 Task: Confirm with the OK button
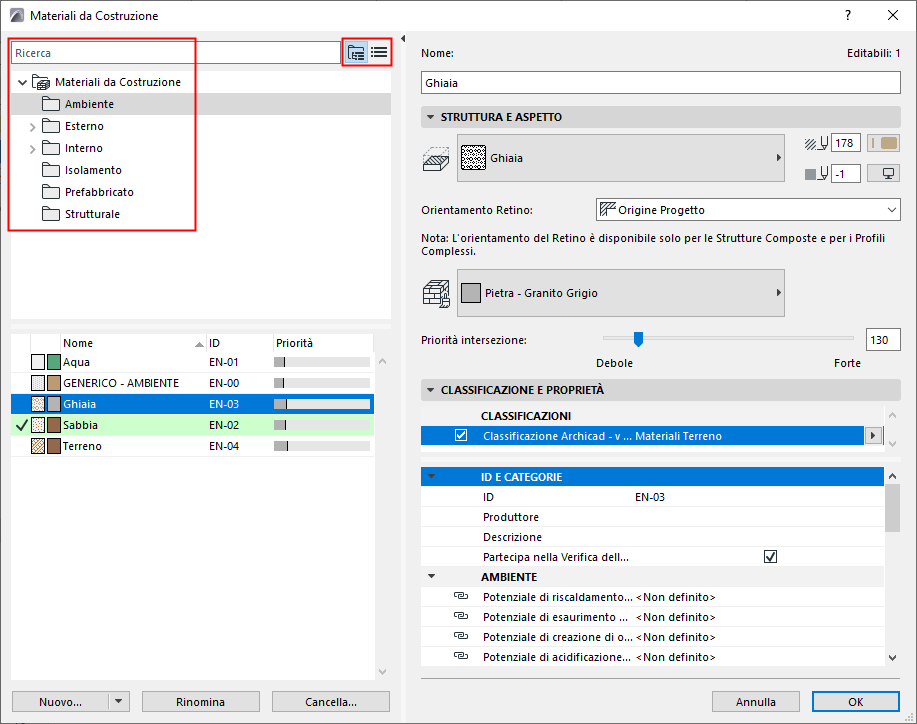click(856, 702)
